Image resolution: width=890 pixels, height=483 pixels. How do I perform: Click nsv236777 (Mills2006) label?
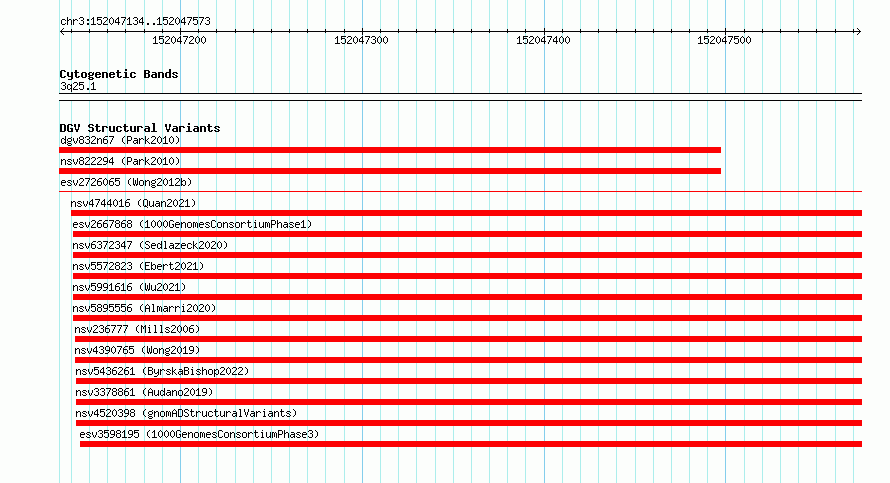pyautogui.click(x=137, y=329)
